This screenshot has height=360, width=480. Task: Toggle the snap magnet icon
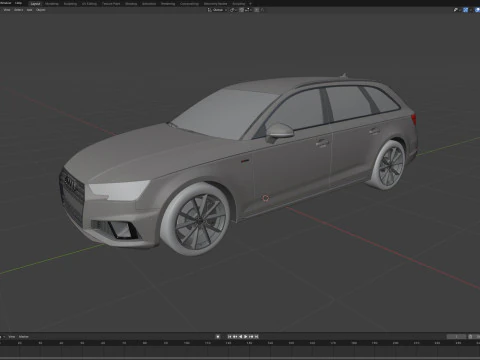241,10
